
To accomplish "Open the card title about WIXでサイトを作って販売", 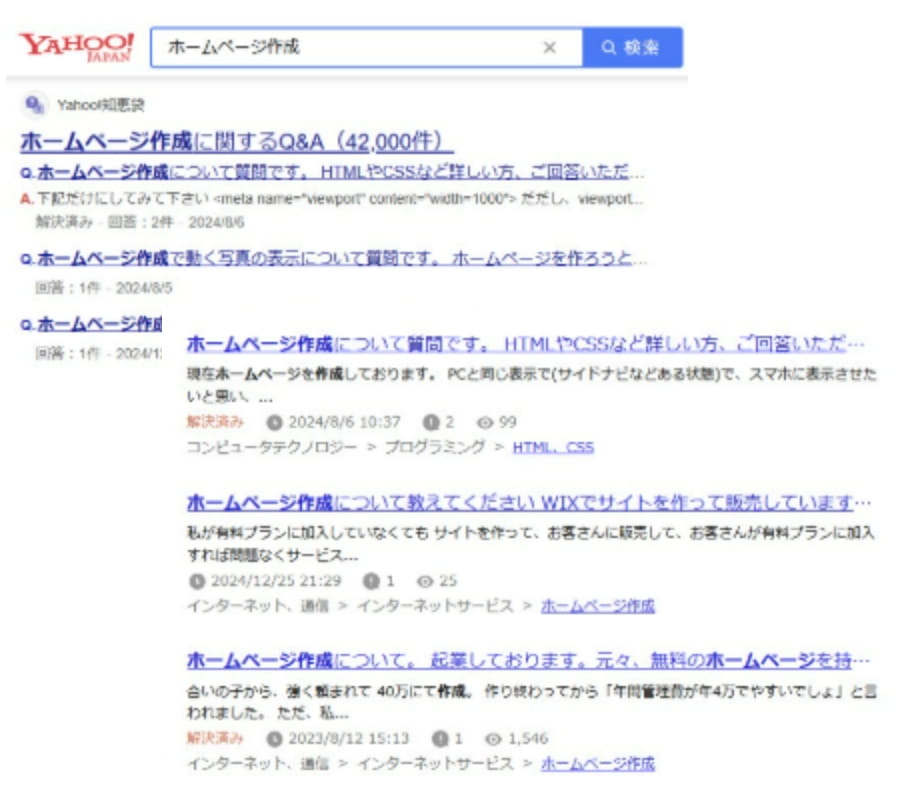I will [x=529, y=503].
